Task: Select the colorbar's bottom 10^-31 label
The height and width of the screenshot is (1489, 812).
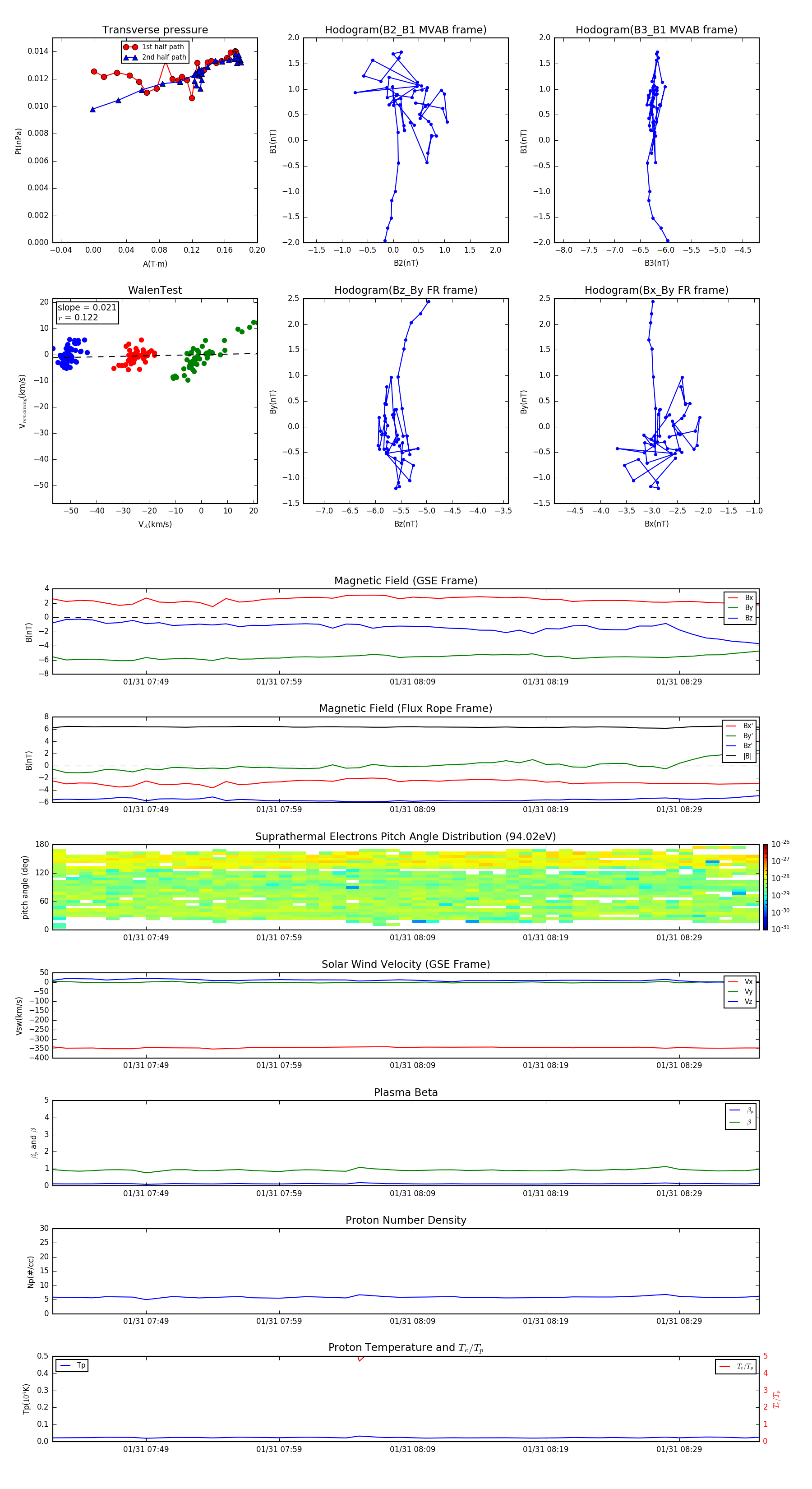Action: coord(780,929)
